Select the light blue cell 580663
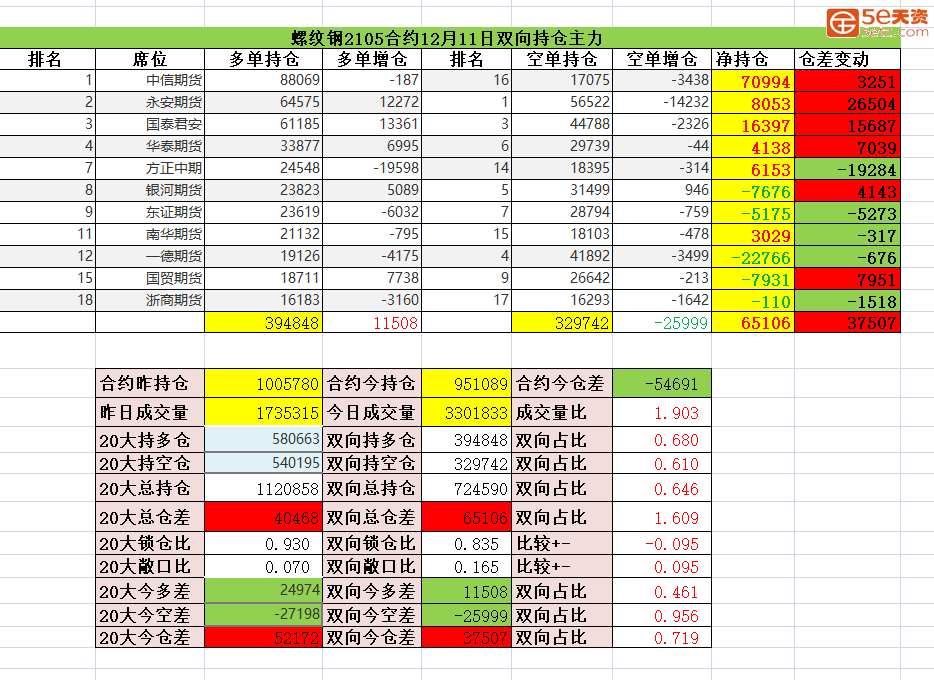The image size is (934, 680). point(263,439)
